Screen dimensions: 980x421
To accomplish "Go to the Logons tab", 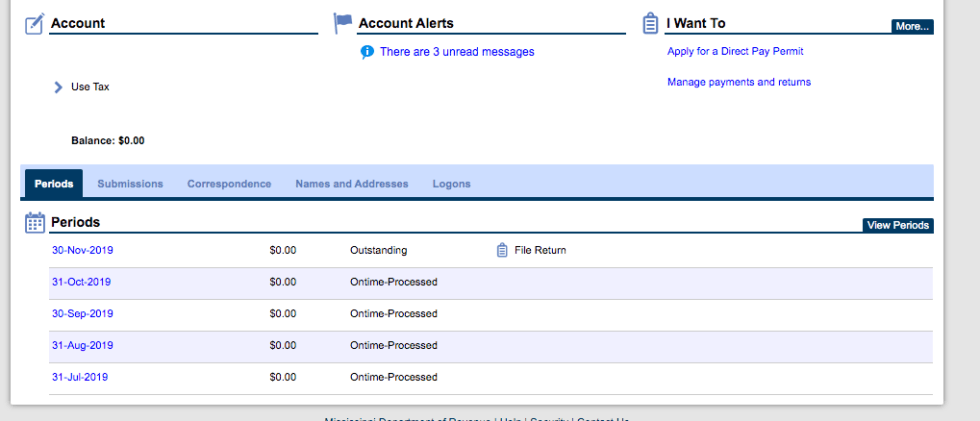I will click(x=451, y=184).
